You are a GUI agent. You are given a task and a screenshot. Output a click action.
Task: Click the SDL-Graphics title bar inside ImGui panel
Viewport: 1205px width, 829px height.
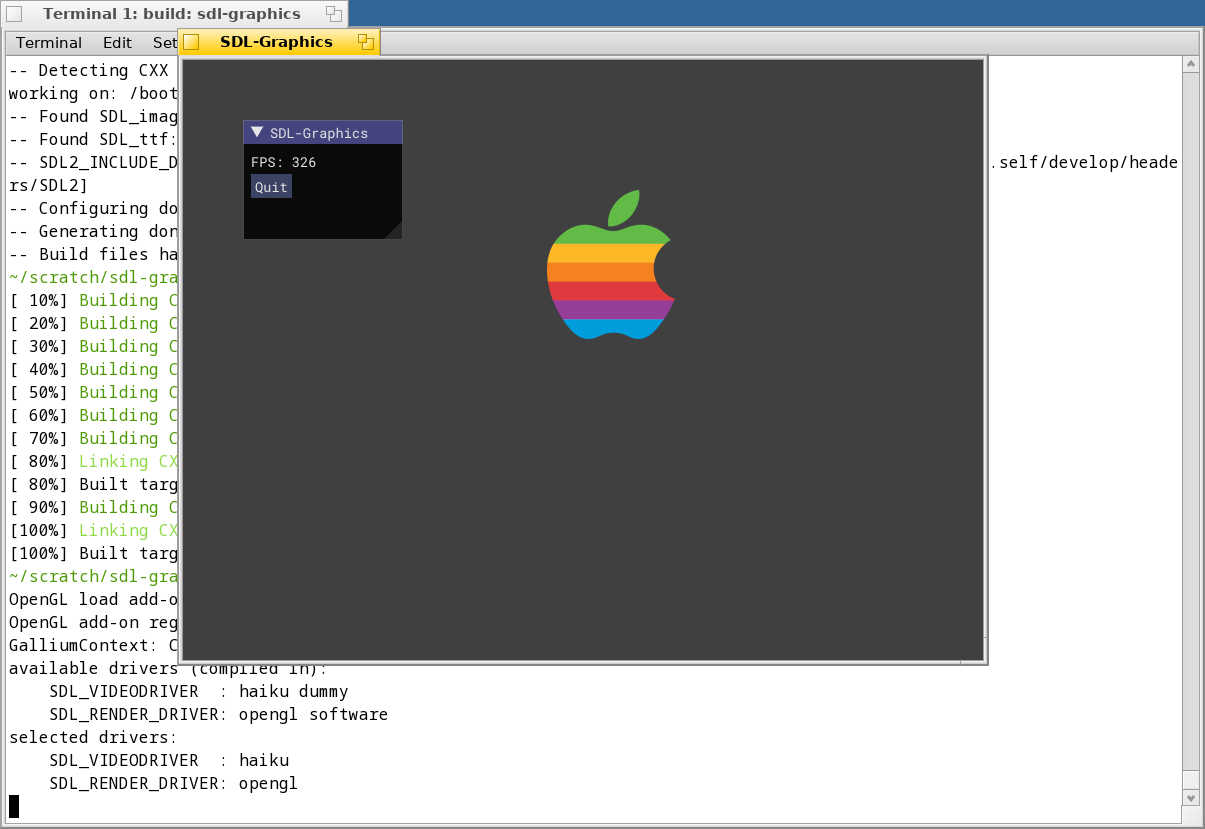[323, 132]
